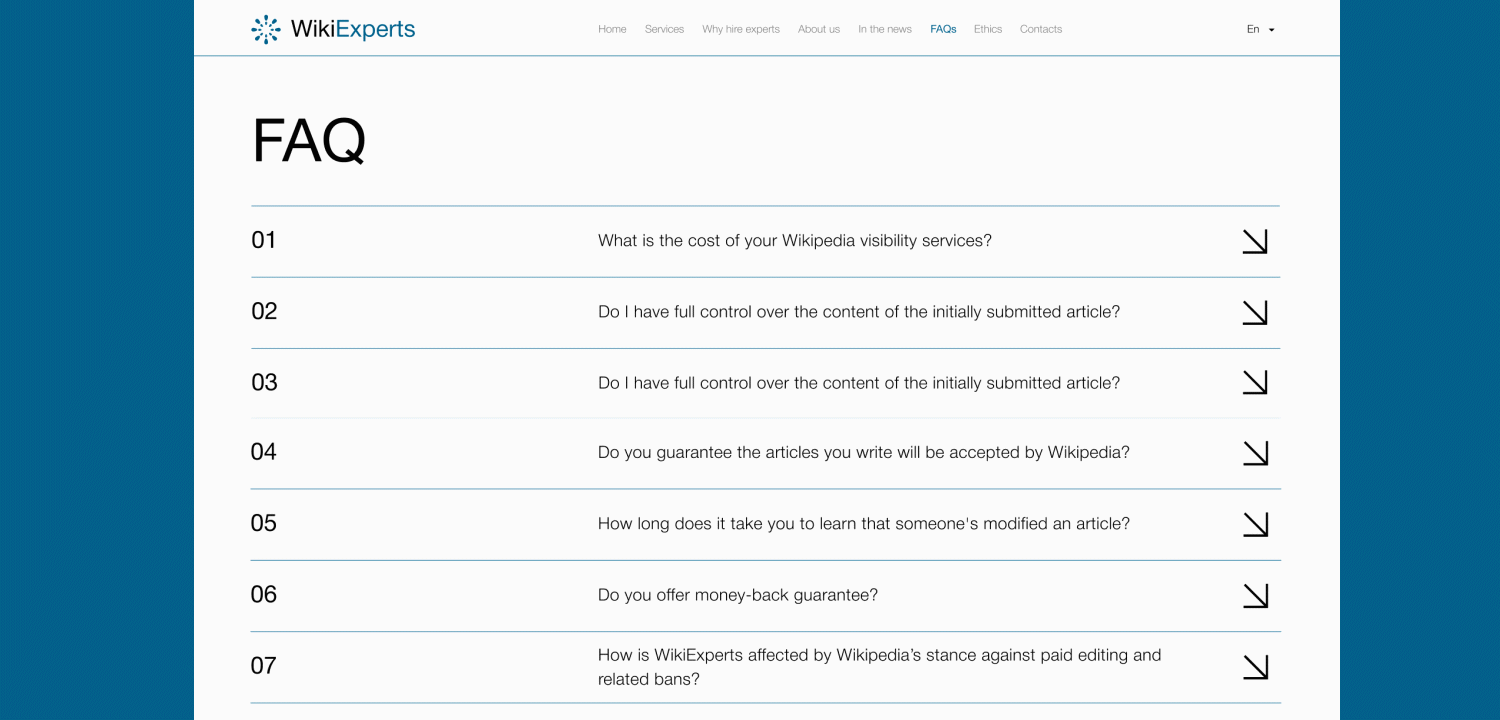The width and height of the screenshot is (1500, 720).
Task: Expand the money-back guarantee question text
Action: (x=737, y=595)
